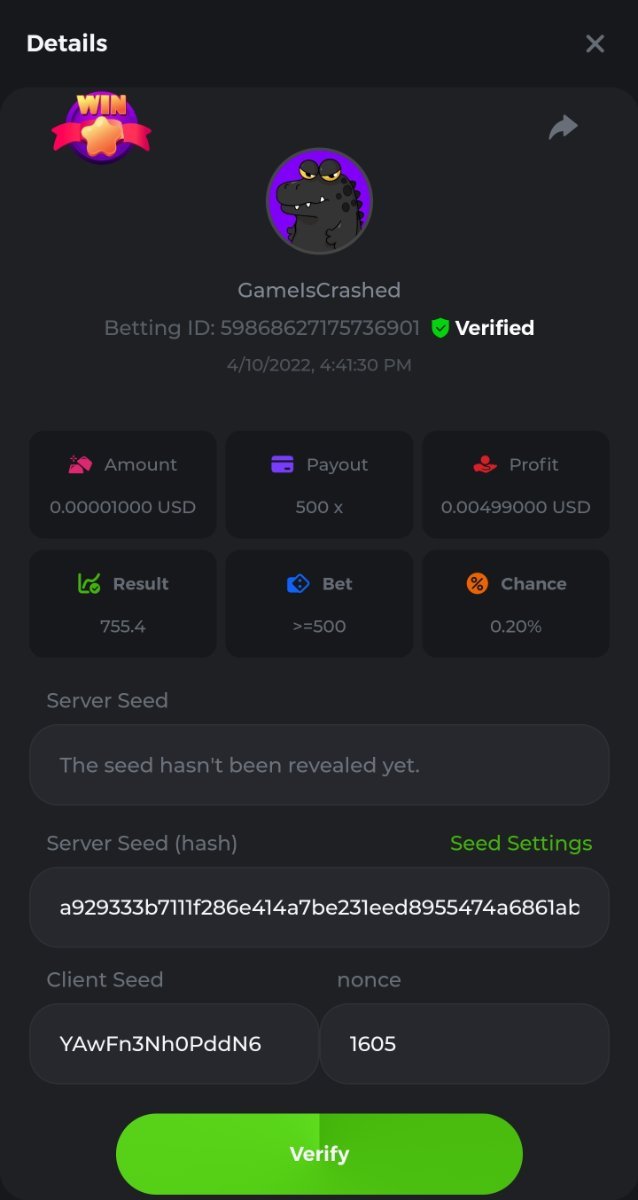The width and height of the screenshot is (638, 1200).
Task: Click the purple Payout card icon
Action: [x=282, y=464]
